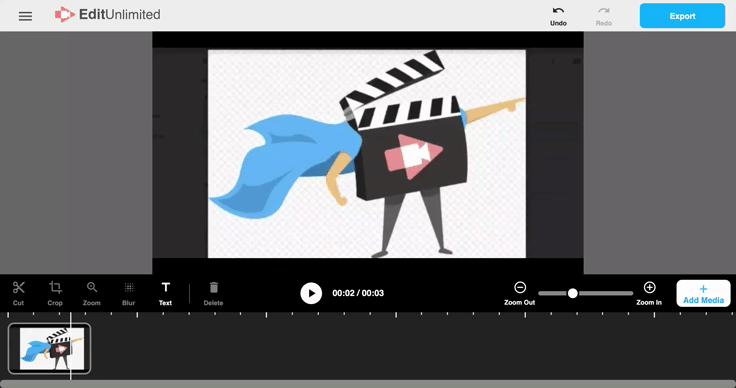Click the video preview canvas
This screenshot has height=388, width=736.
[x=368, y=153]
